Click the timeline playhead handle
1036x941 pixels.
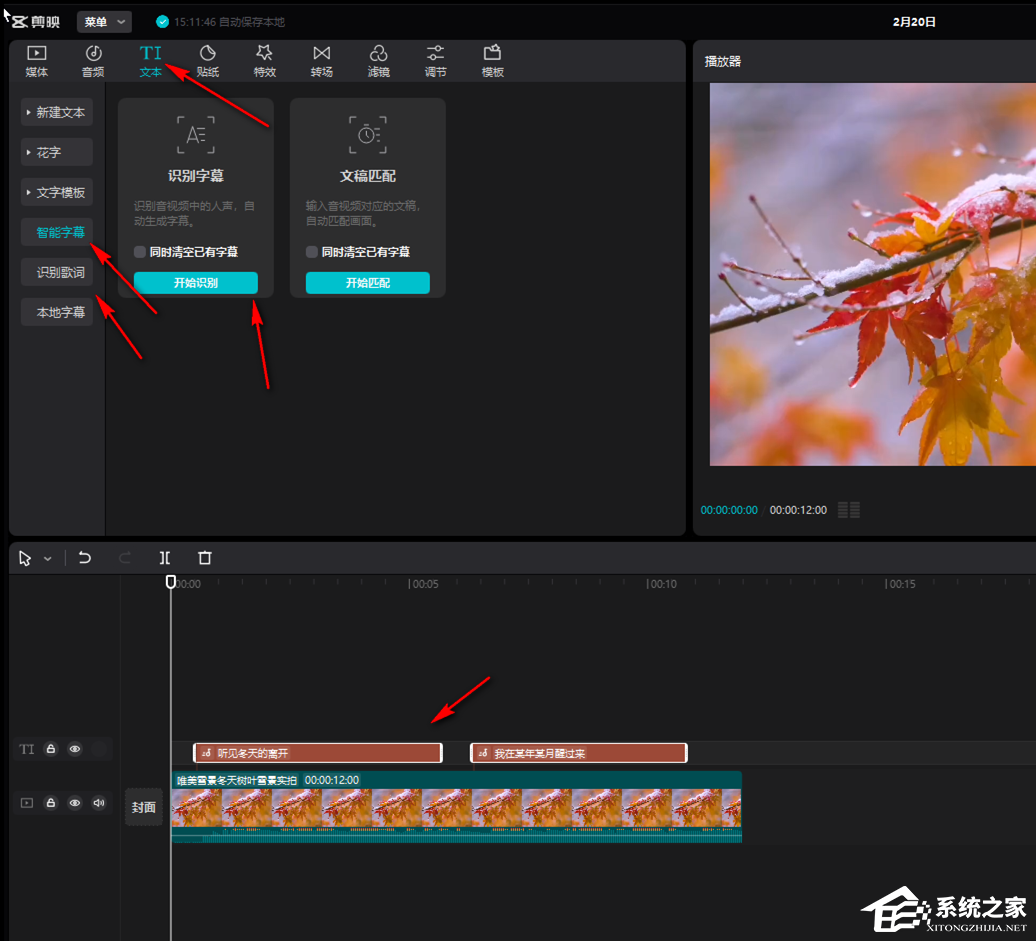[x=171, y=582]
